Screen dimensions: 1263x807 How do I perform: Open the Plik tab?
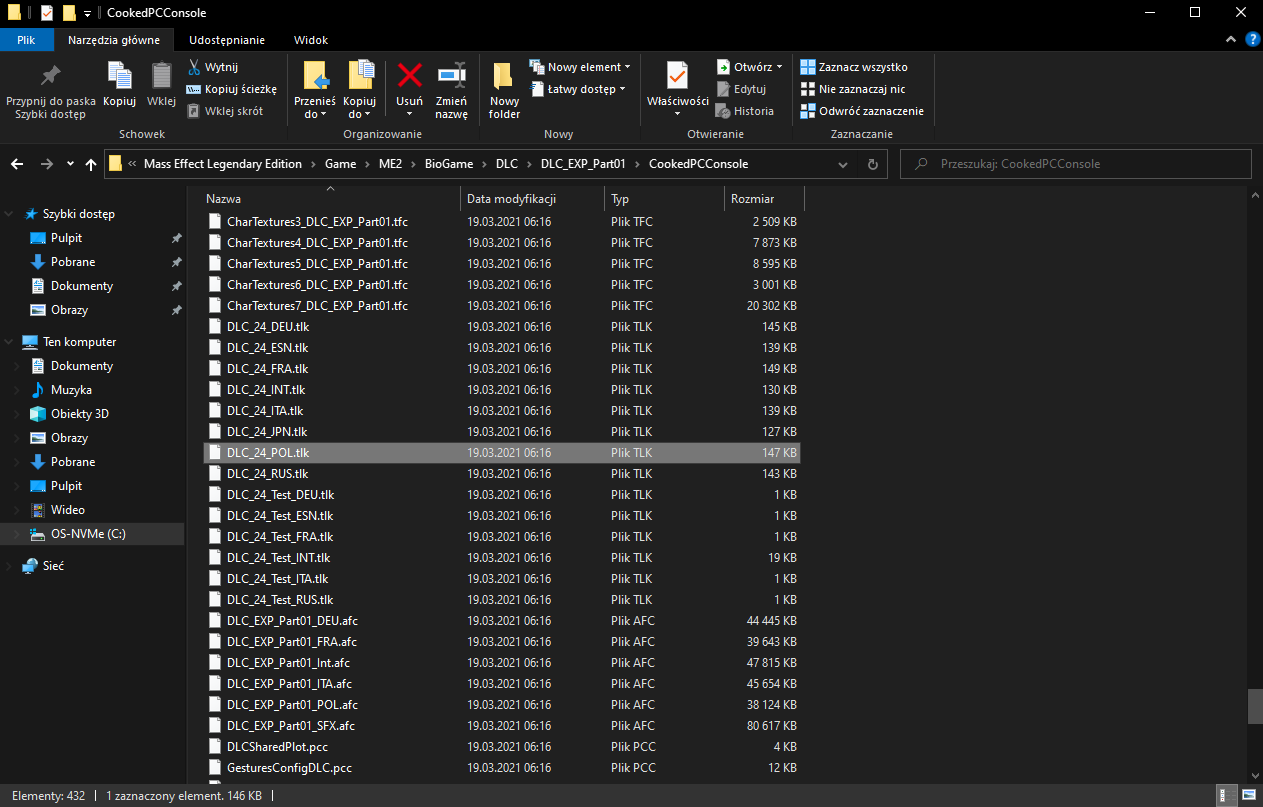(x=27, y=40)
